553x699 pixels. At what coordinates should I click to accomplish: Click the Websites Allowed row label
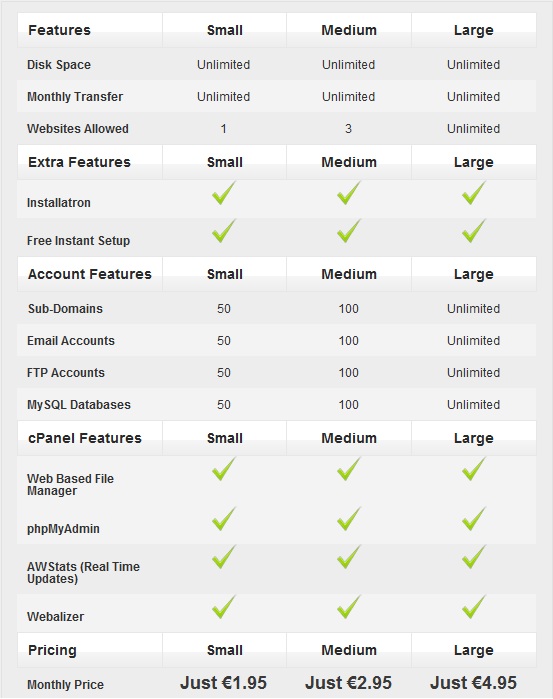click(78, 128)
